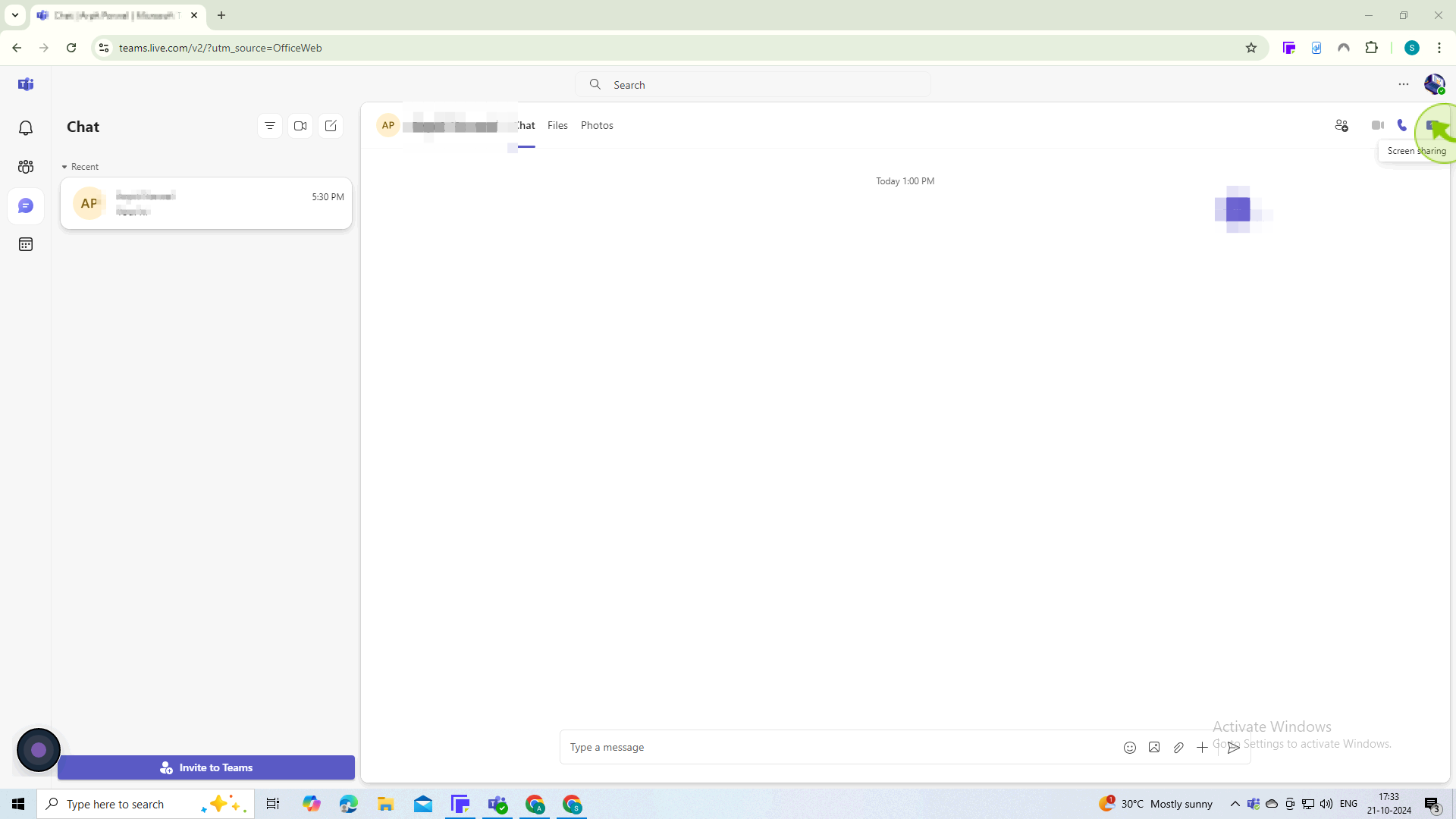Insert an image into the message

[x=1154, y=748]
